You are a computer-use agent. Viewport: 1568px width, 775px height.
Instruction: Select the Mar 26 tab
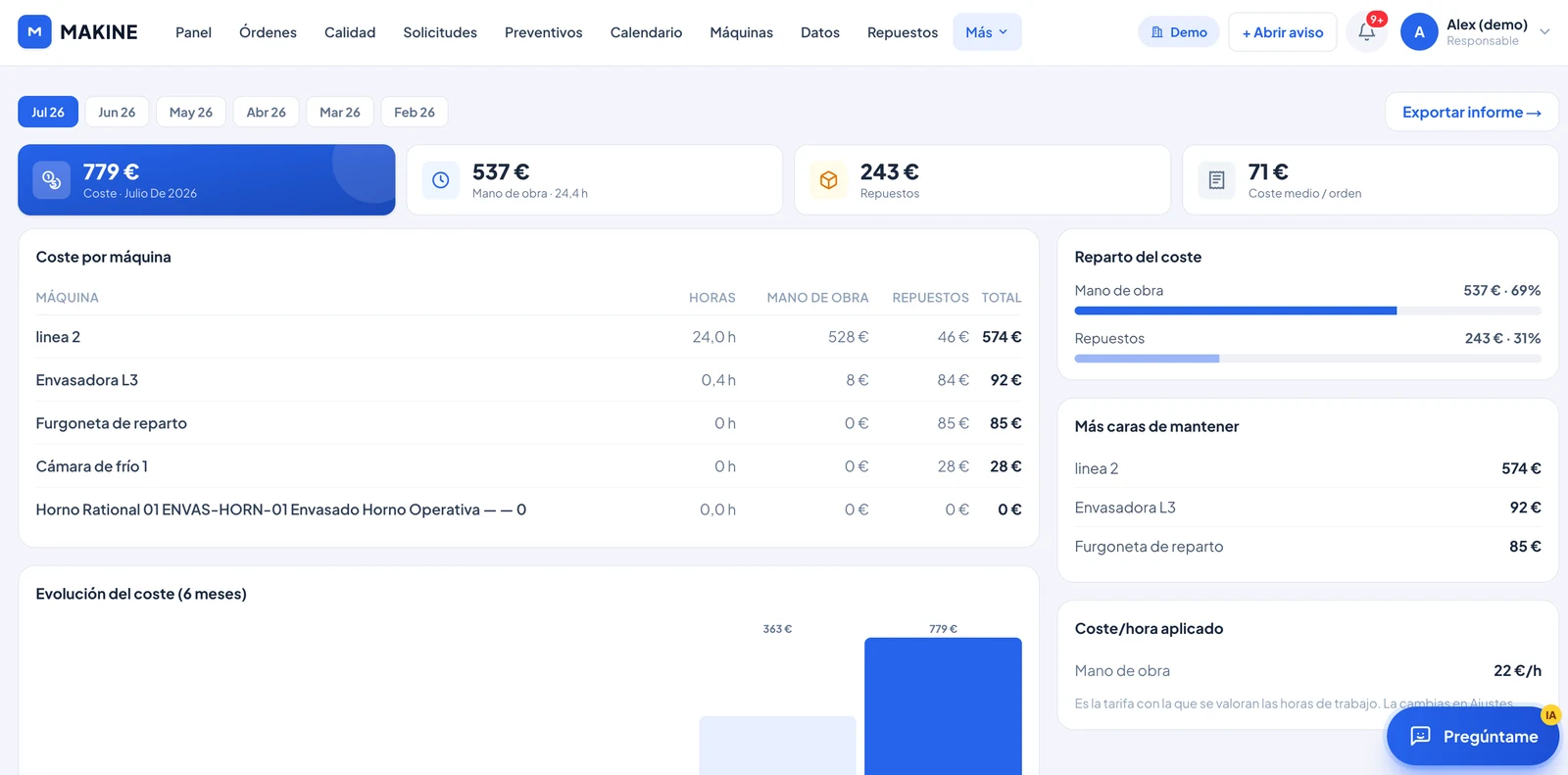tap(340, 112)
